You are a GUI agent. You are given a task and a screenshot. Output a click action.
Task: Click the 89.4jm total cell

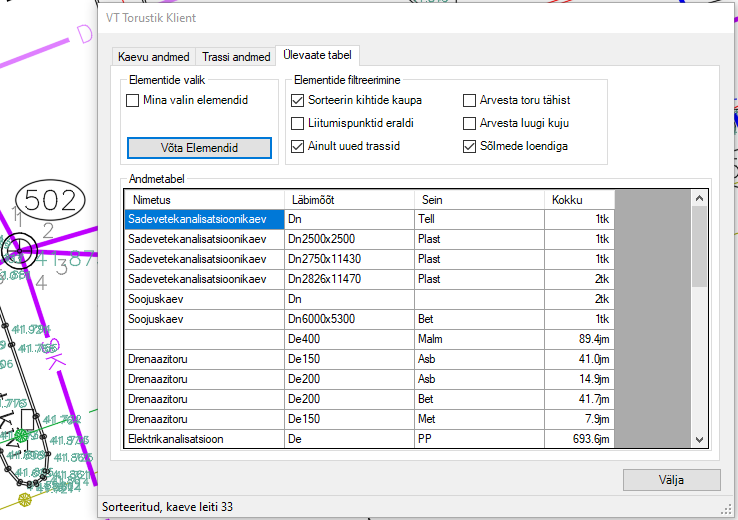(579, 339)
